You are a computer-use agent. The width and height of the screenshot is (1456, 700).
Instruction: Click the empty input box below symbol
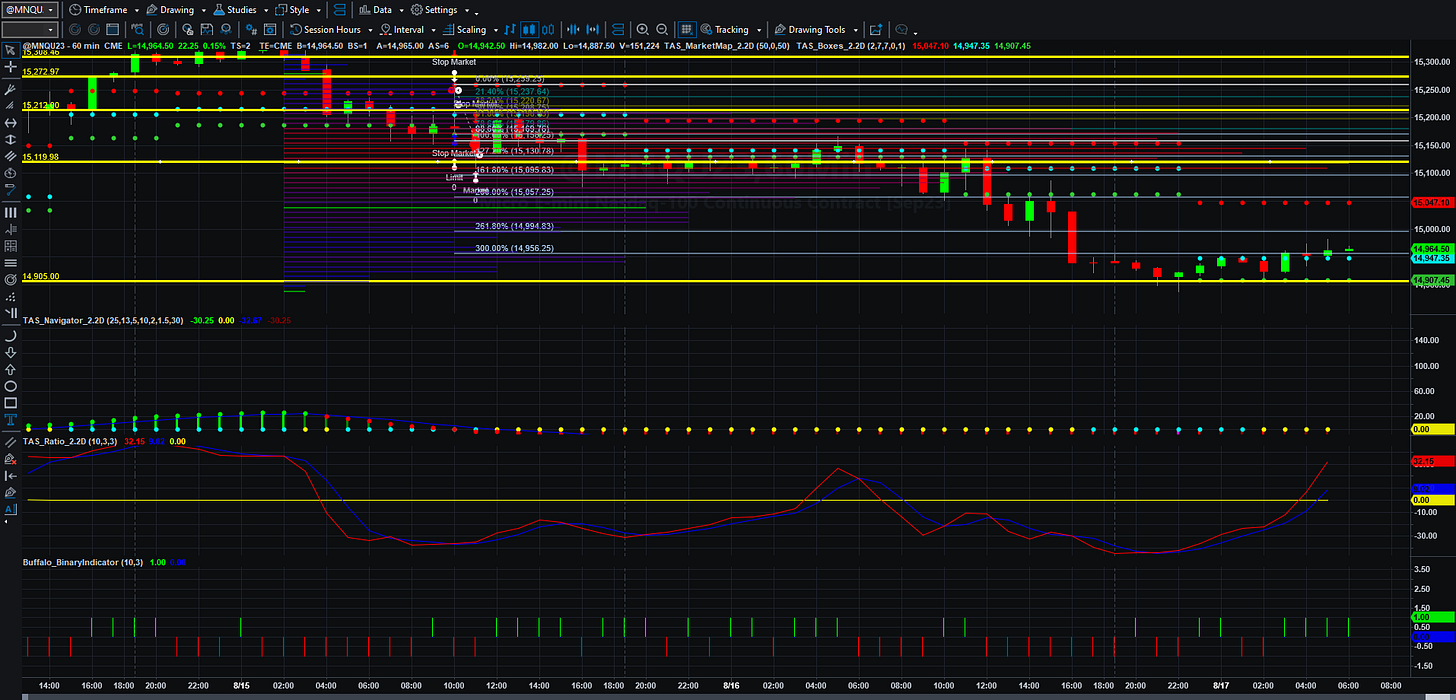click(x=29, y=30)
